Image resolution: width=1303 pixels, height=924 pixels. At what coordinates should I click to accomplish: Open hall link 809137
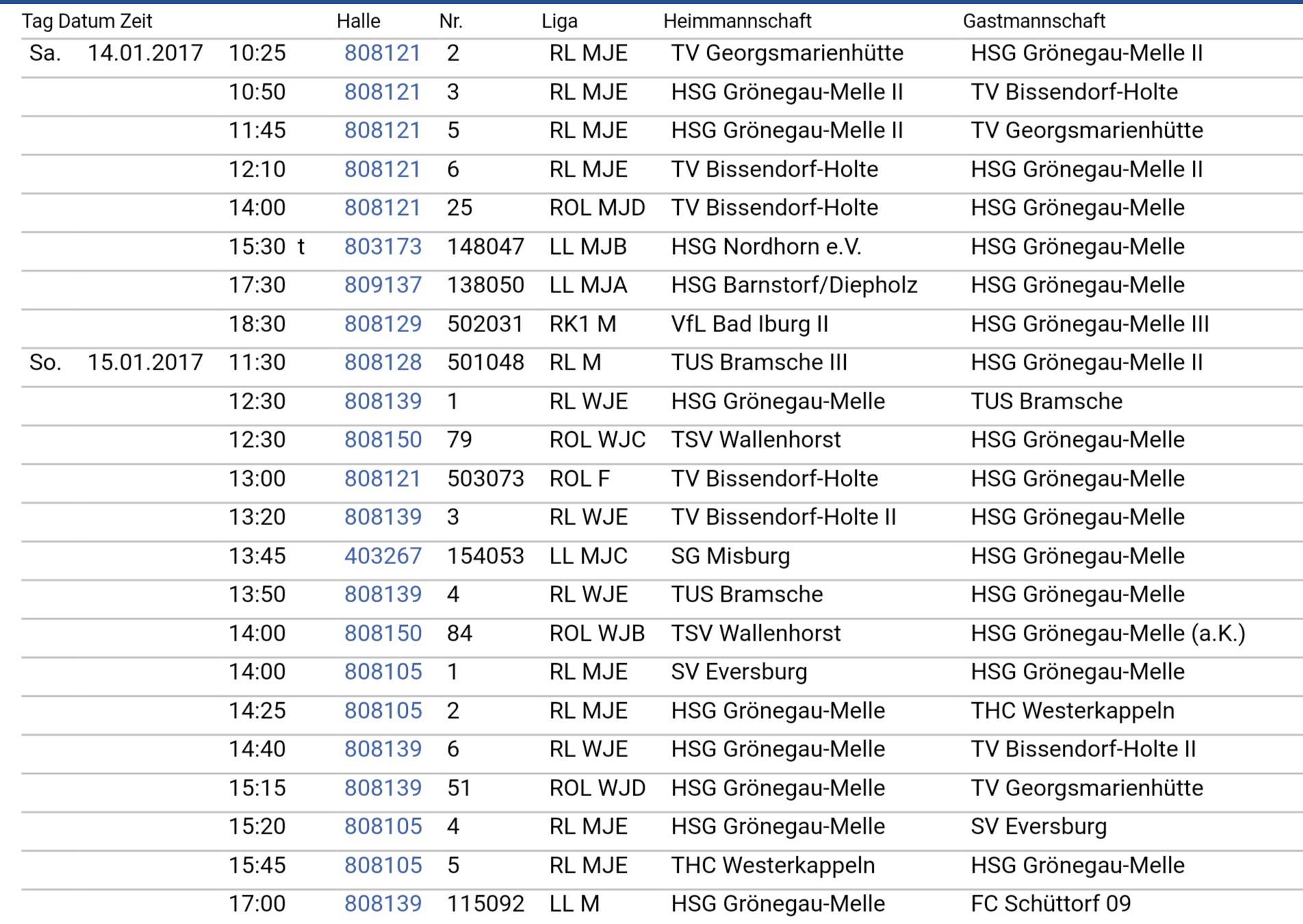tap(383, 285)
